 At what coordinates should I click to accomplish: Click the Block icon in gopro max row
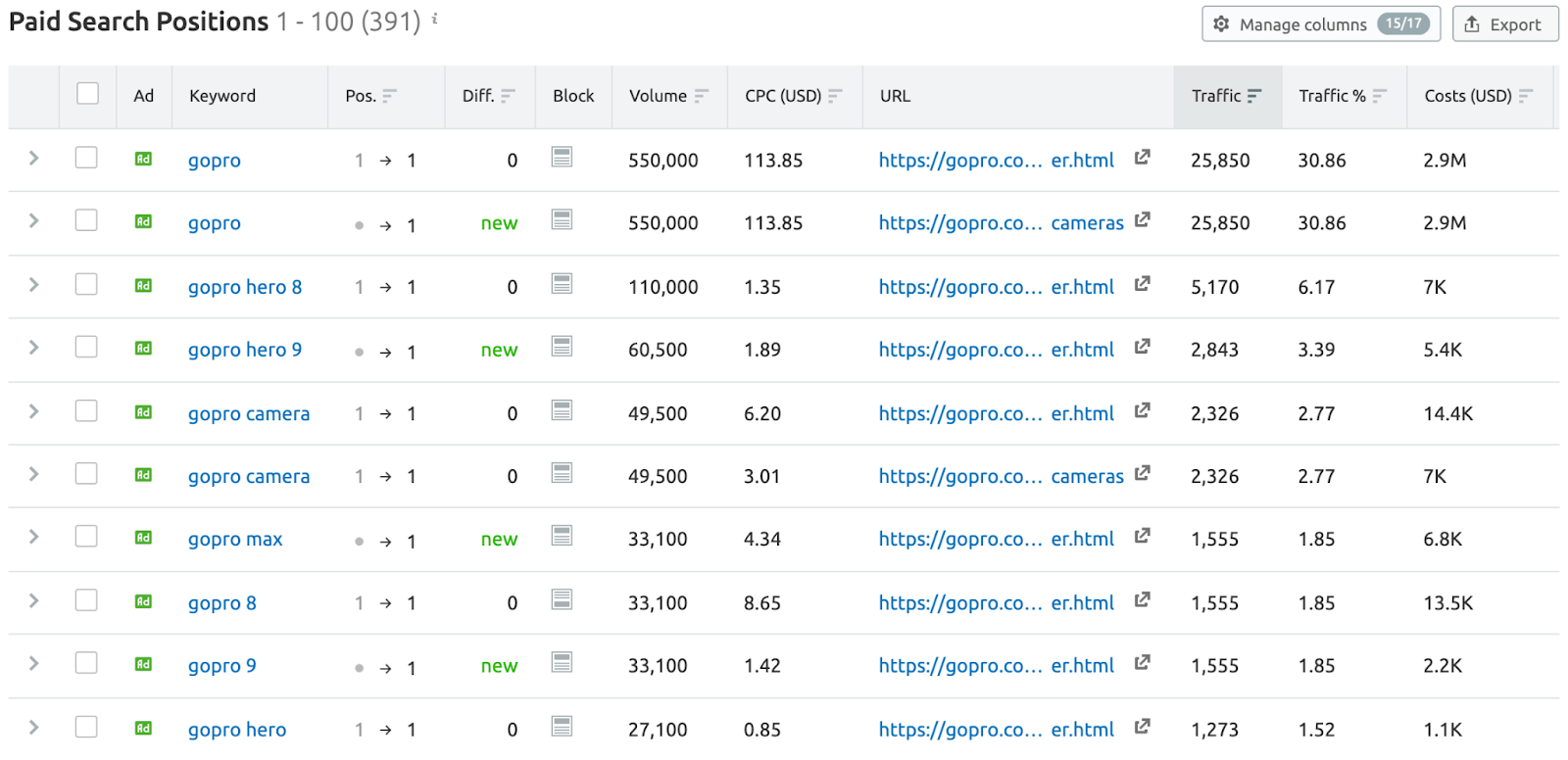coord(562,536)
